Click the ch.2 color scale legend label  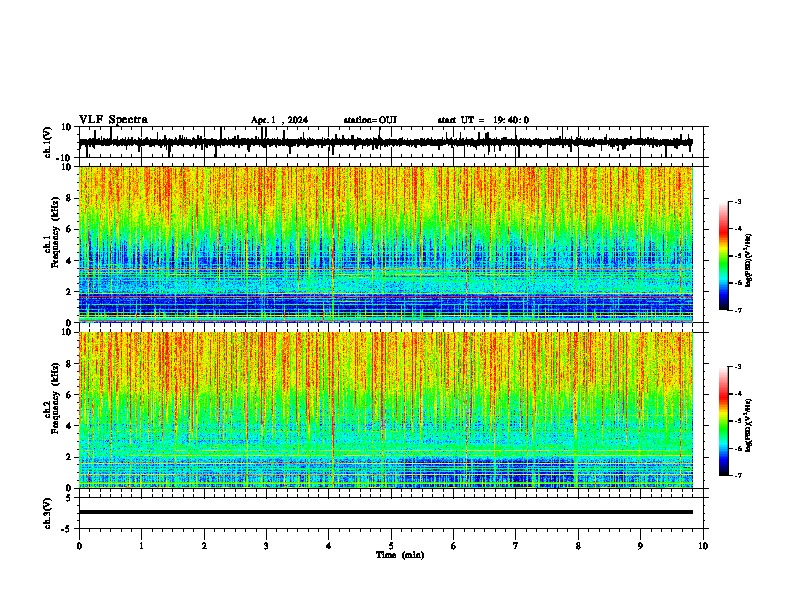749,425
